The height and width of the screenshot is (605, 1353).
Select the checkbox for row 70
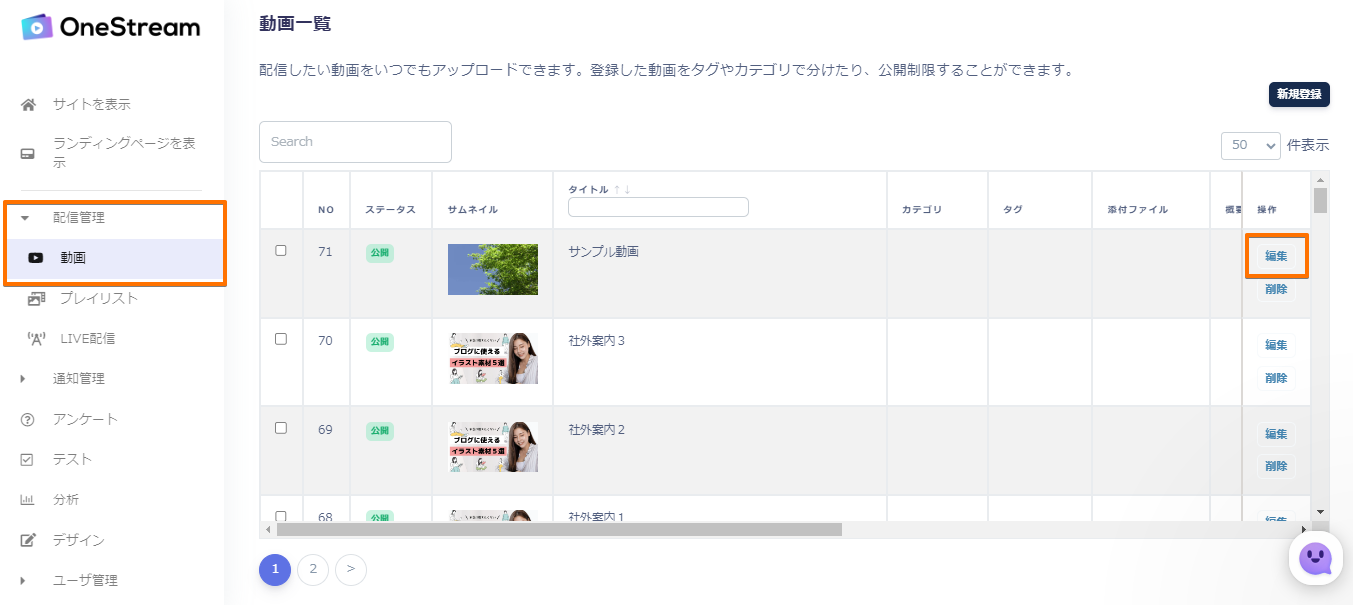pyautogui.click(x=281, y=339)
